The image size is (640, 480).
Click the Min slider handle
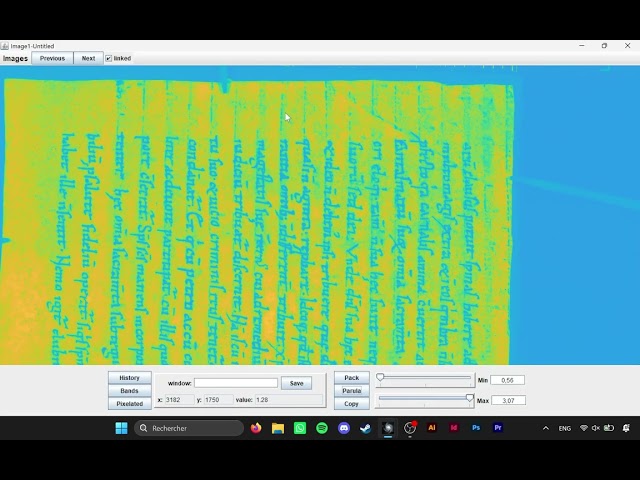click(x=380, y=377)
